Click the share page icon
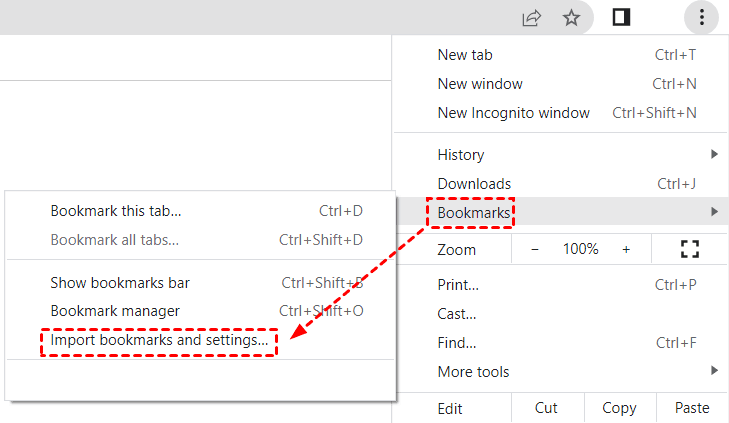Screen dimensions: 729x423 point(531,18)
